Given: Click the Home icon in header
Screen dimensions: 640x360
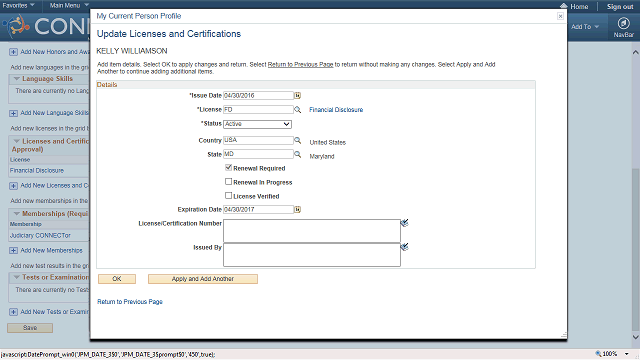Looking at the screenshot, I should click(564, 6).
